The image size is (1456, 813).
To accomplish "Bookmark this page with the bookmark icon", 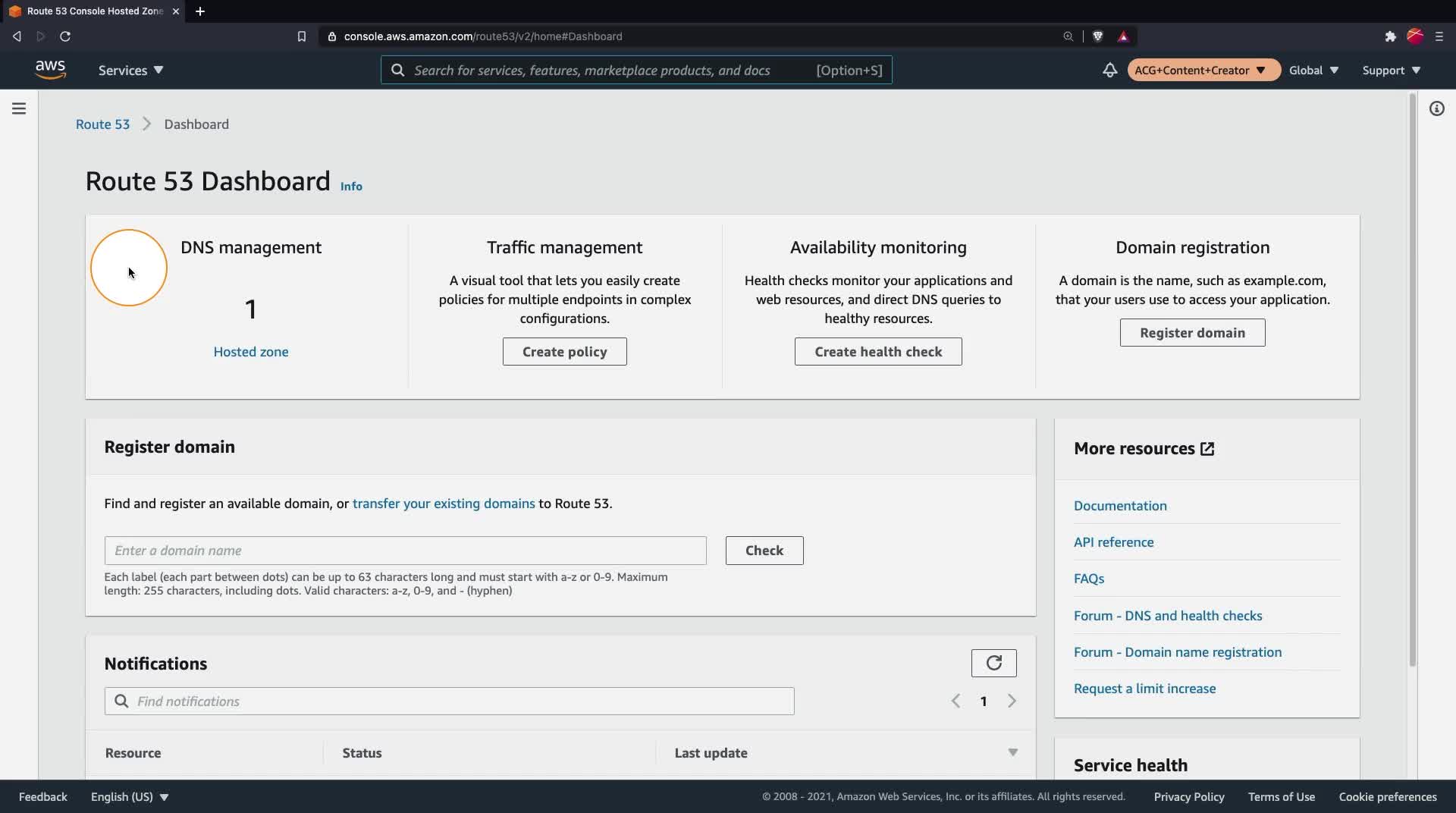I will 301,36.
